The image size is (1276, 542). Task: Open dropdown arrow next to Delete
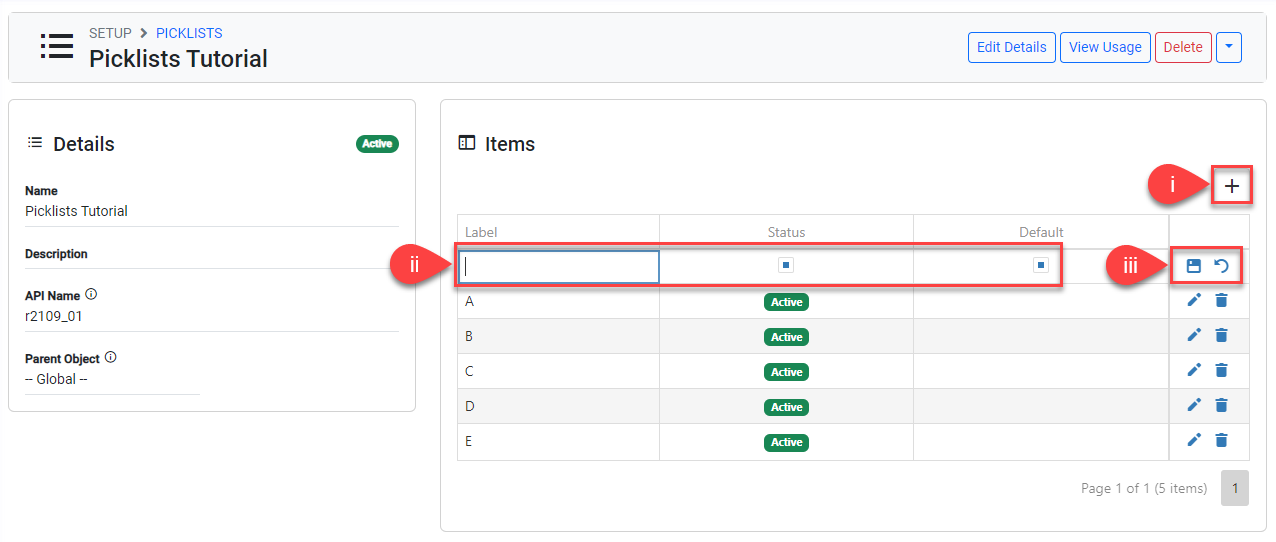tap(1229, 47)
